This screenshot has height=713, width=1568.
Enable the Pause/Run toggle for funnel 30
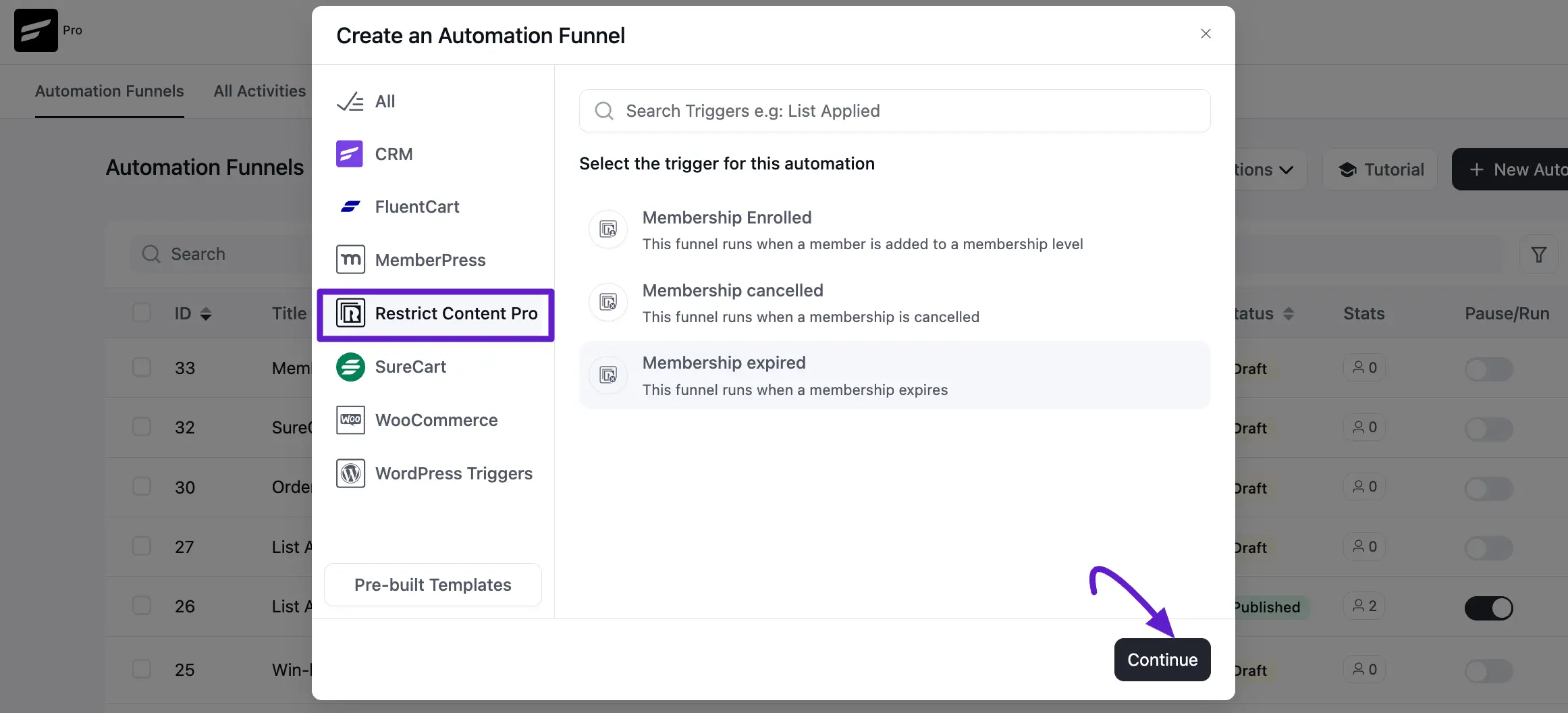(x=1488, y=488)
